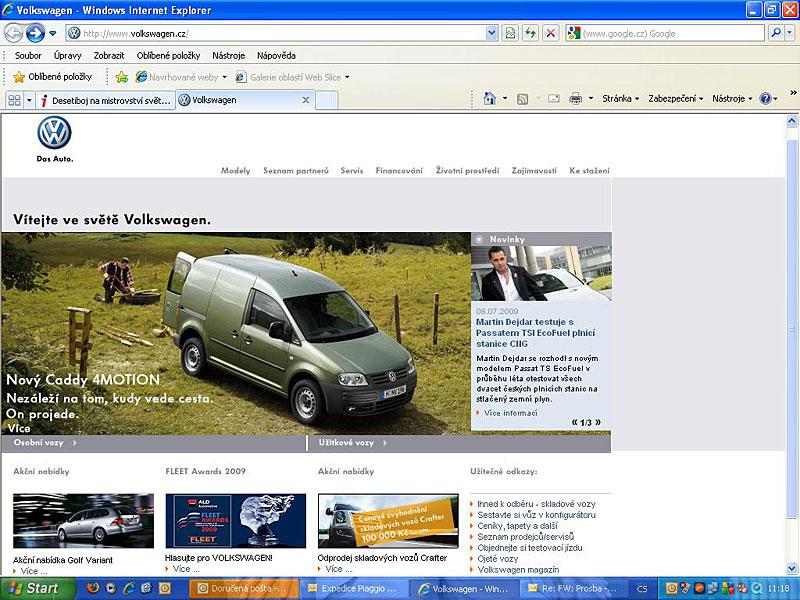
Task: Go to previous news item arrow
Action: pos(575,422)
